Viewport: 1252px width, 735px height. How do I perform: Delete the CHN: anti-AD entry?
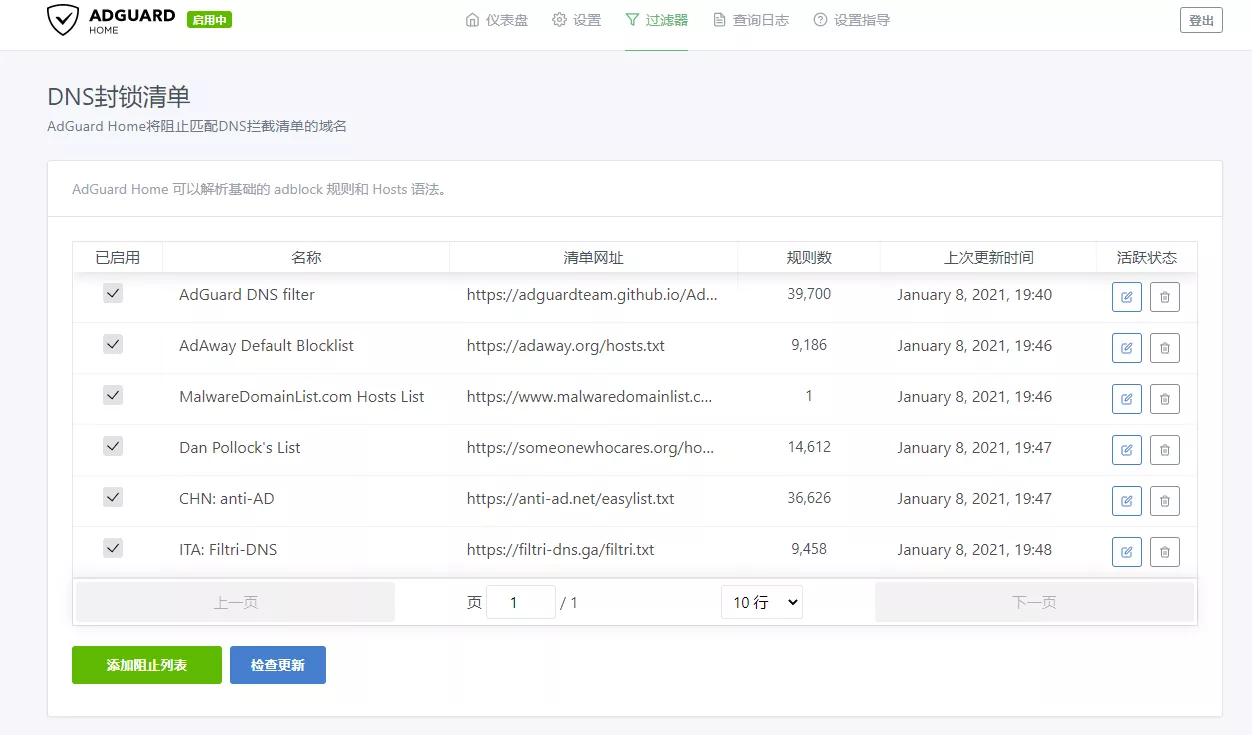coord(1165,501)
